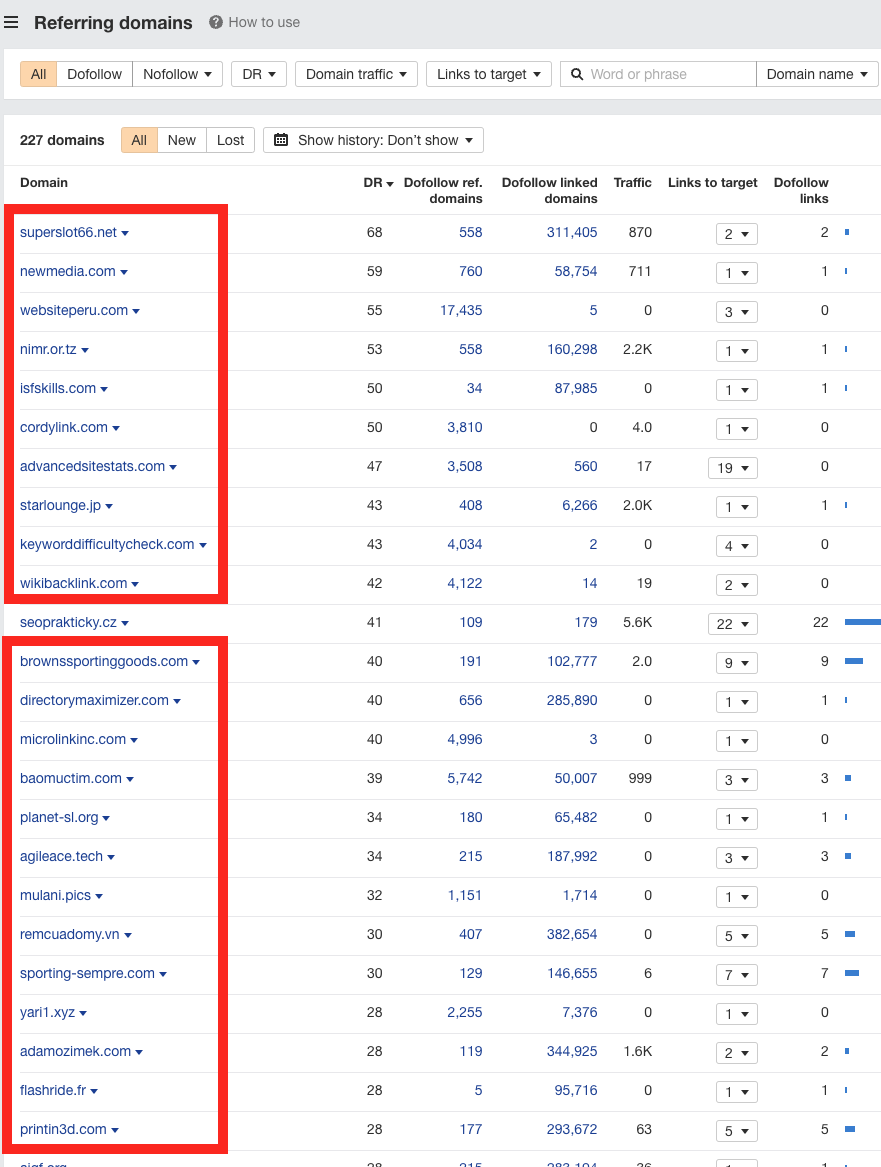Screen dimensions: 881x1167
Task: Click the How to use help icon
Action: pyautogui.click(x=216, y=22)
